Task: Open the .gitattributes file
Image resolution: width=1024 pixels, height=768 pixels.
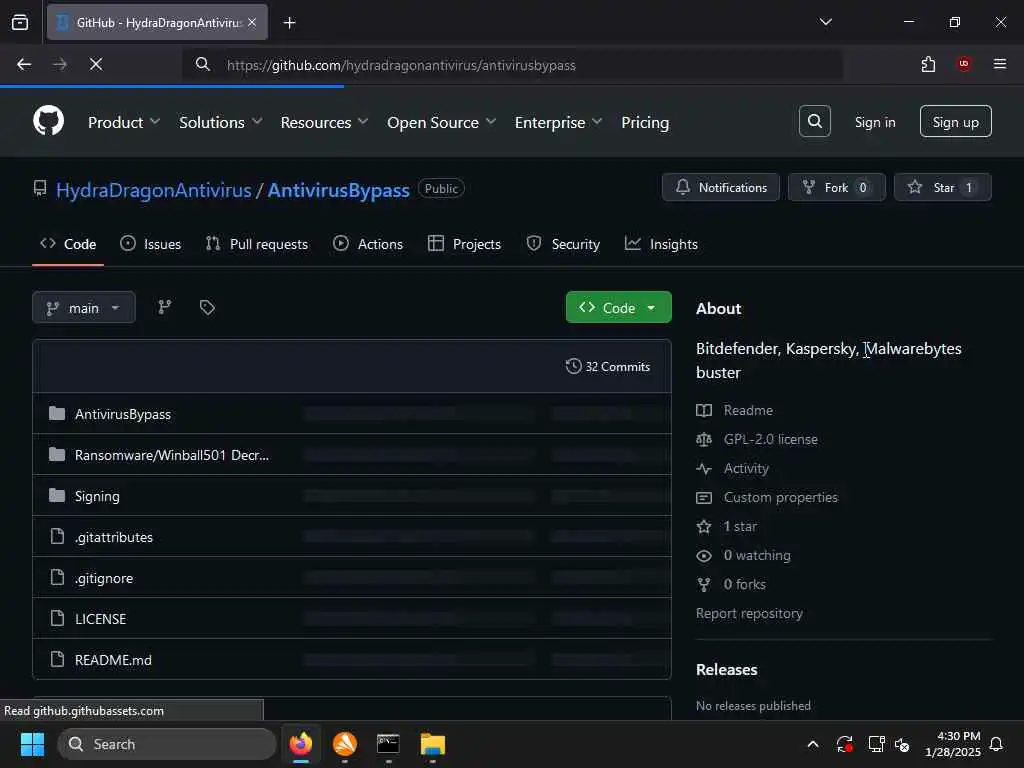Action: click(x=114, y=537)
